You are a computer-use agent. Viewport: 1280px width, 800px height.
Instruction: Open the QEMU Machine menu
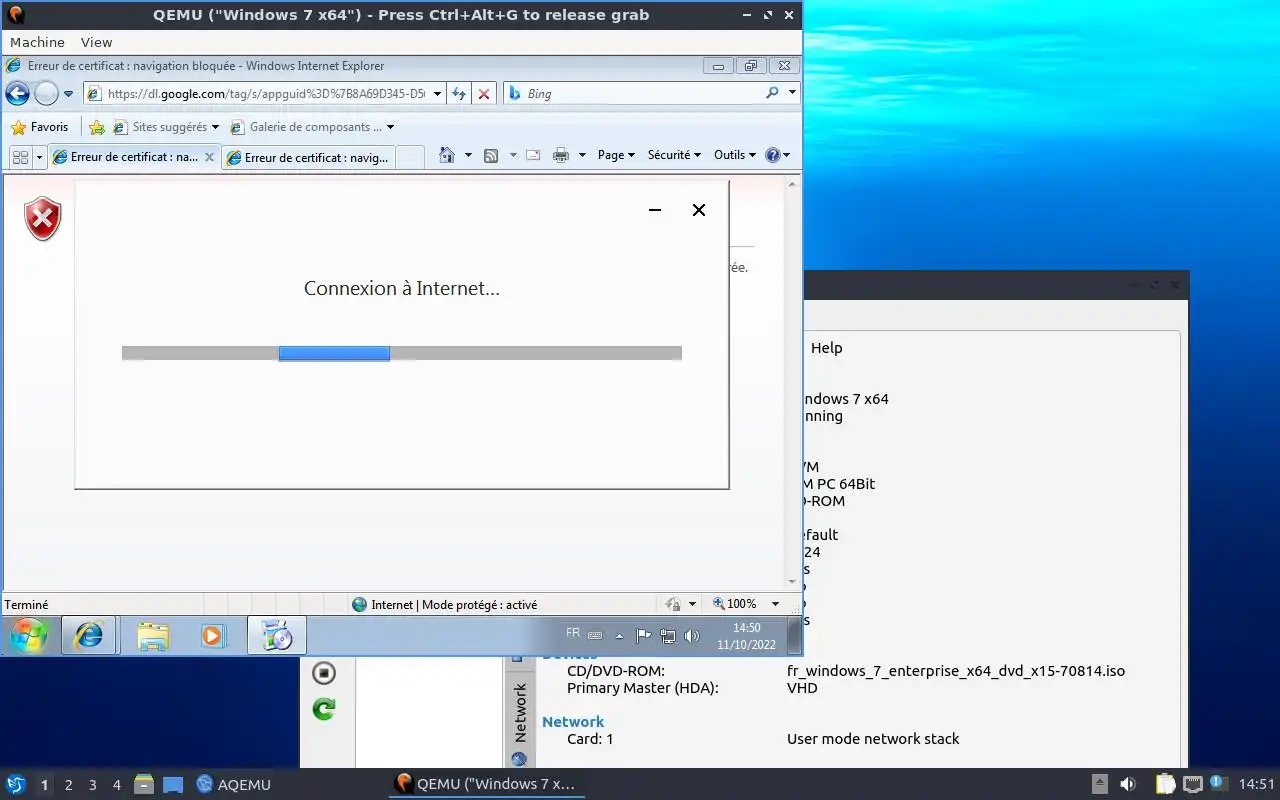(37, 42)
